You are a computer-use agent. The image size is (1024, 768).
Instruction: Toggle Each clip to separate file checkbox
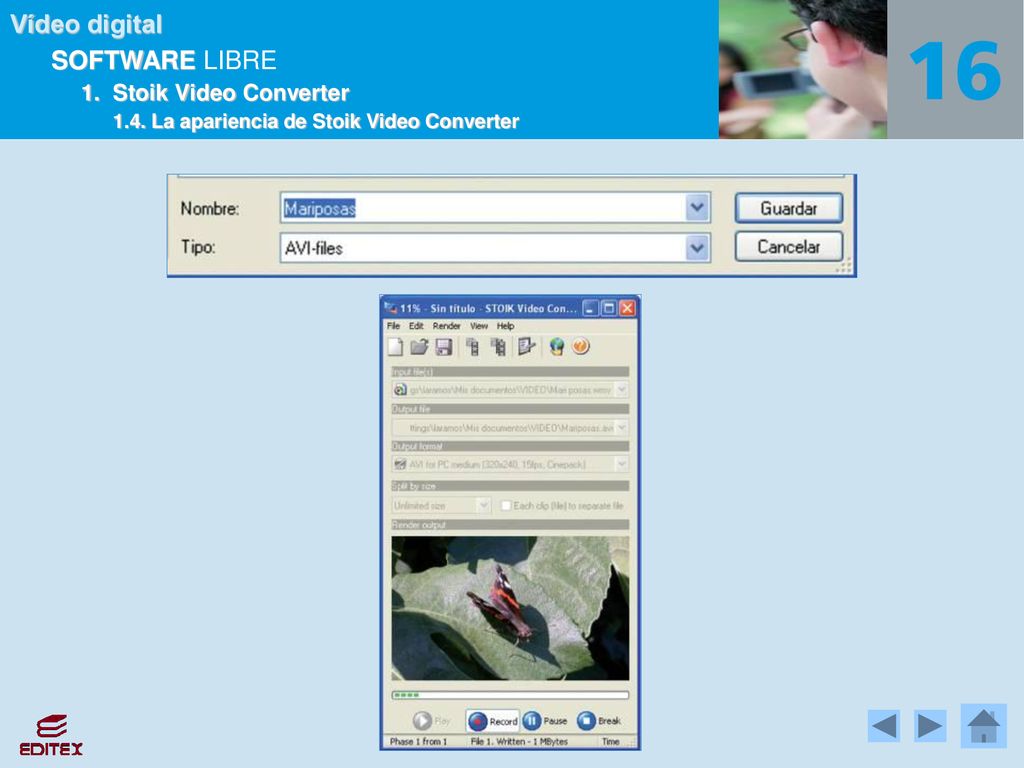click(x=505, y=505)
